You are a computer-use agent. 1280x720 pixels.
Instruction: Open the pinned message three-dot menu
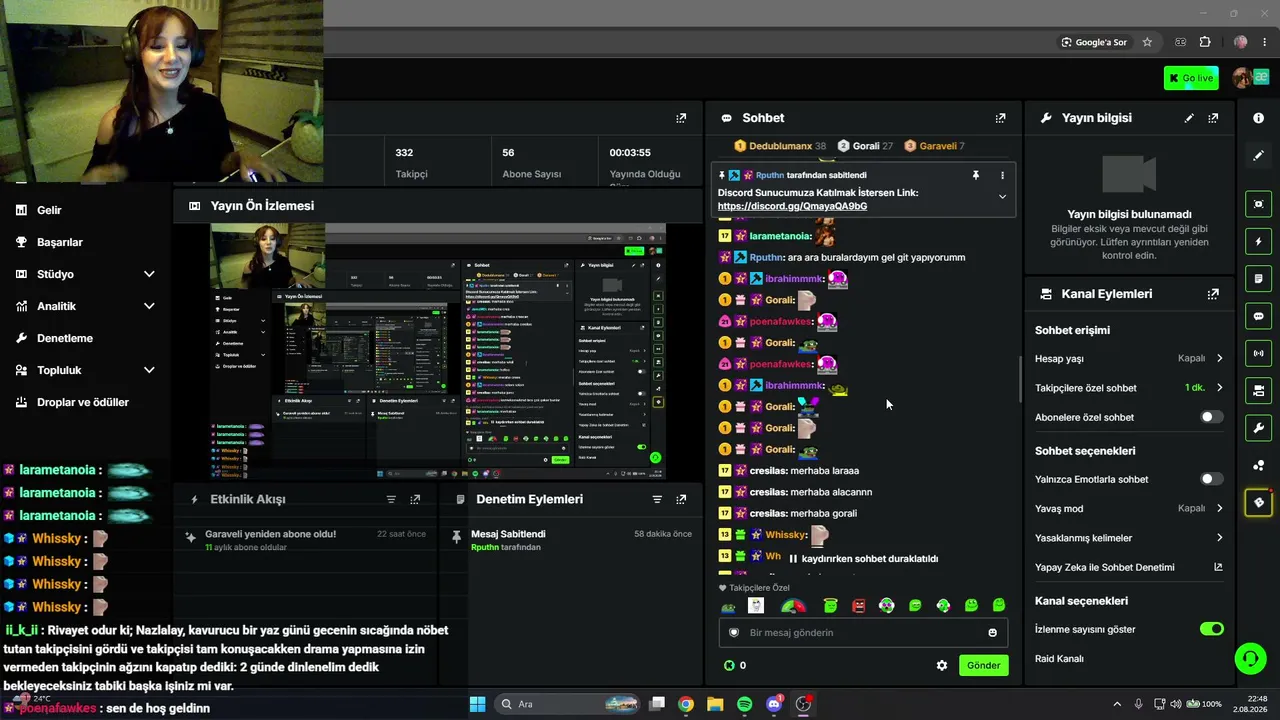(1002, 175)
